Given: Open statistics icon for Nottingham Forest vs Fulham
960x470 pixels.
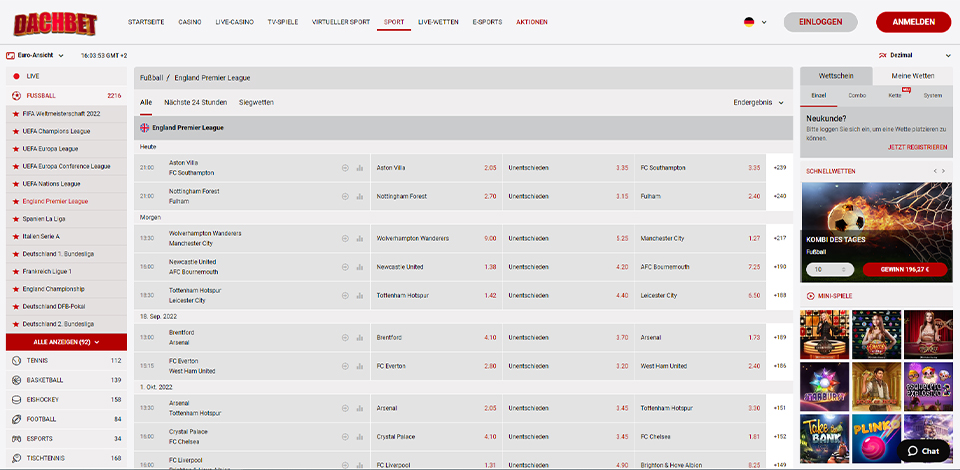Looking at the screenshot, I should click(x=359, y=196).
